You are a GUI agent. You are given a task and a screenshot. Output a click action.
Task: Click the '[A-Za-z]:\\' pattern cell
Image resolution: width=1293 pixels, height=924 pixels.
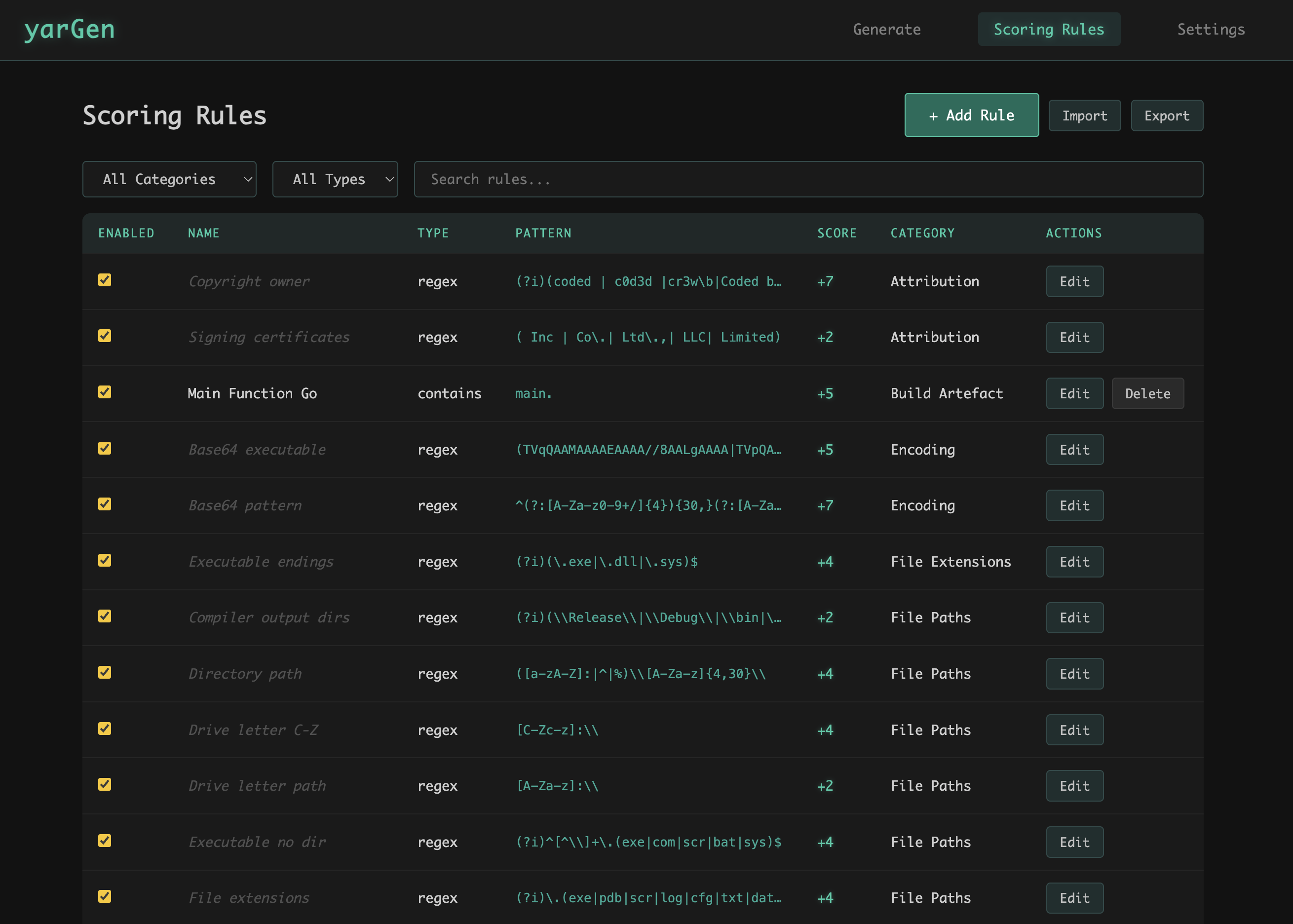coord(558,786)
